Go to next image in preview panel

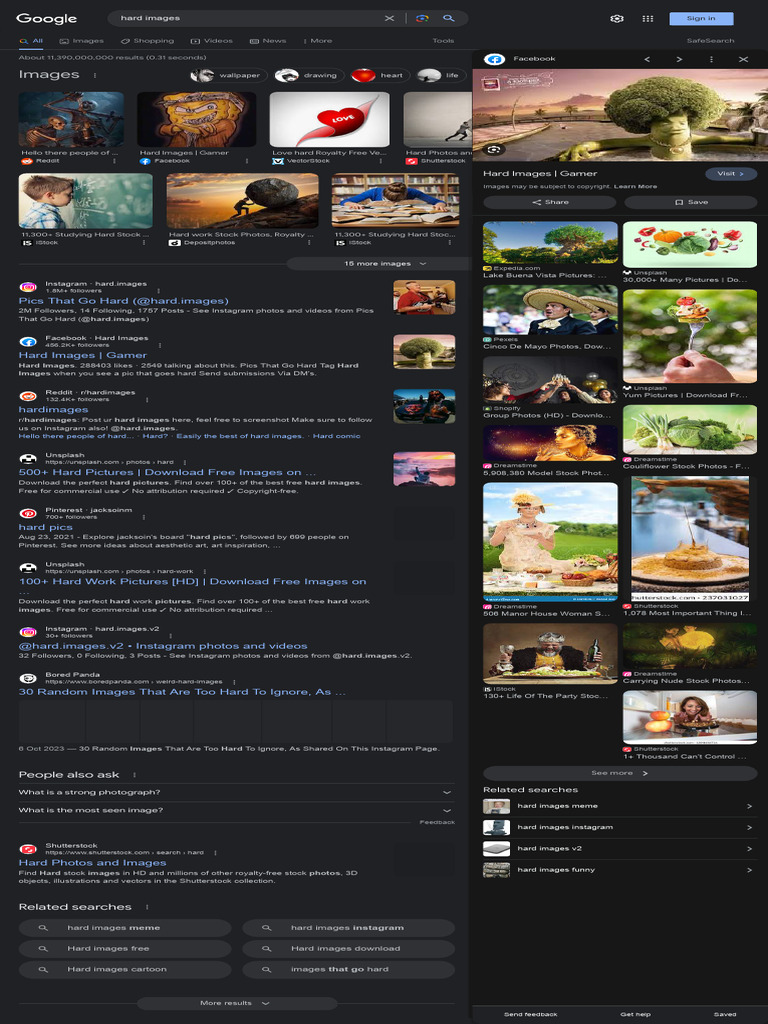679,59
